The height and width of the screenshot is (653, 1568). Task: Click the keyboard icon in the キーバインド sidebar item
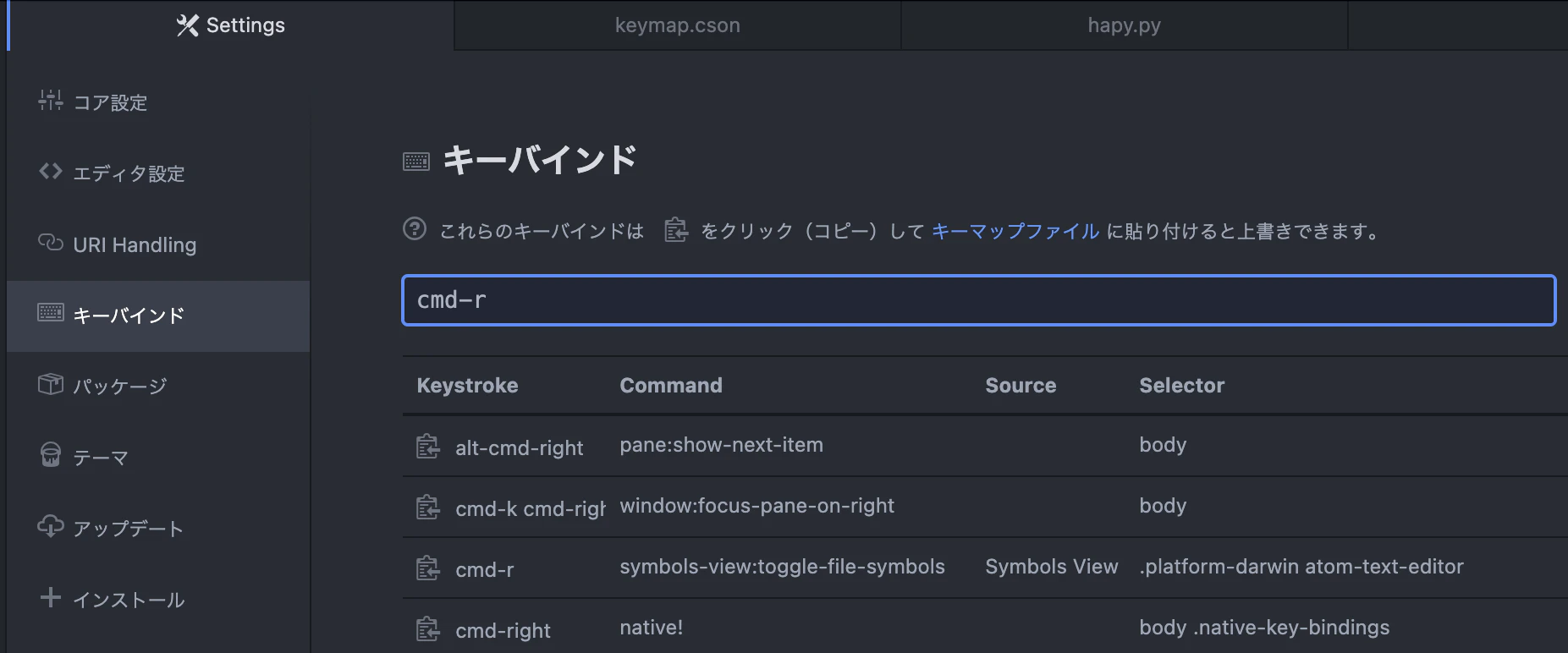(x=51, y=312)
